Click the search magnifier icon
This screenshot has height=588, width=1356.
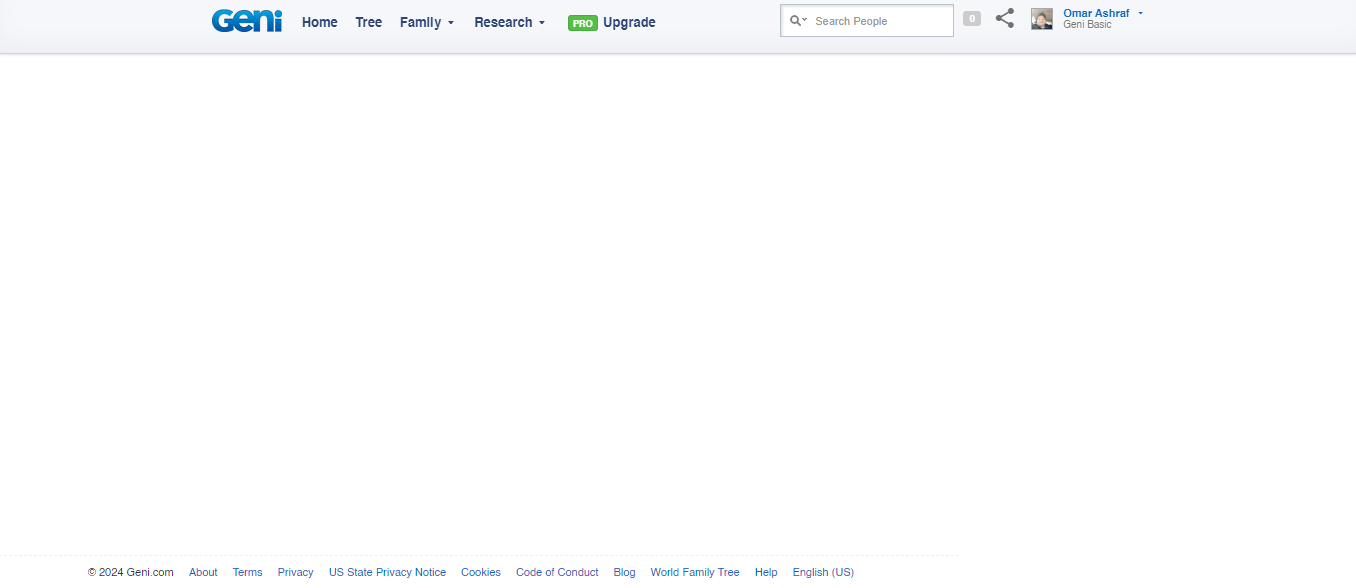tap(797, 21)
